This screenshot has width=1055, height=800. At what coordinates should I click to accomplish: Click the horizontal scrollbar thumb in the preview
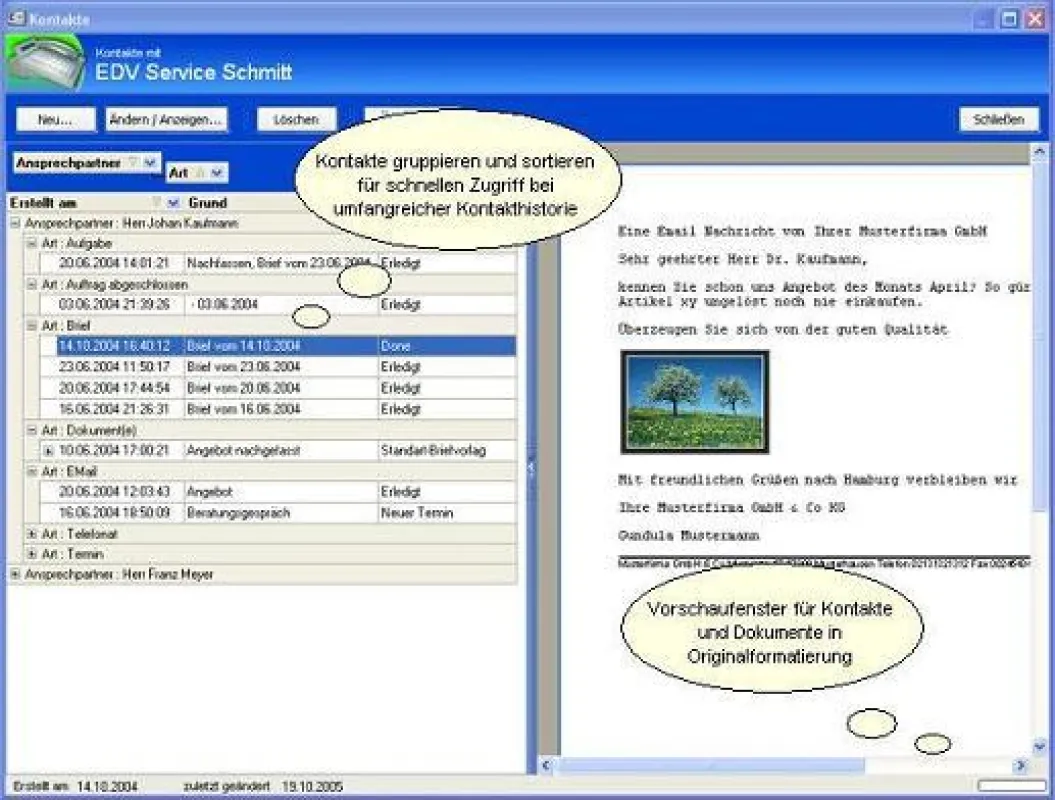(711, 765)
